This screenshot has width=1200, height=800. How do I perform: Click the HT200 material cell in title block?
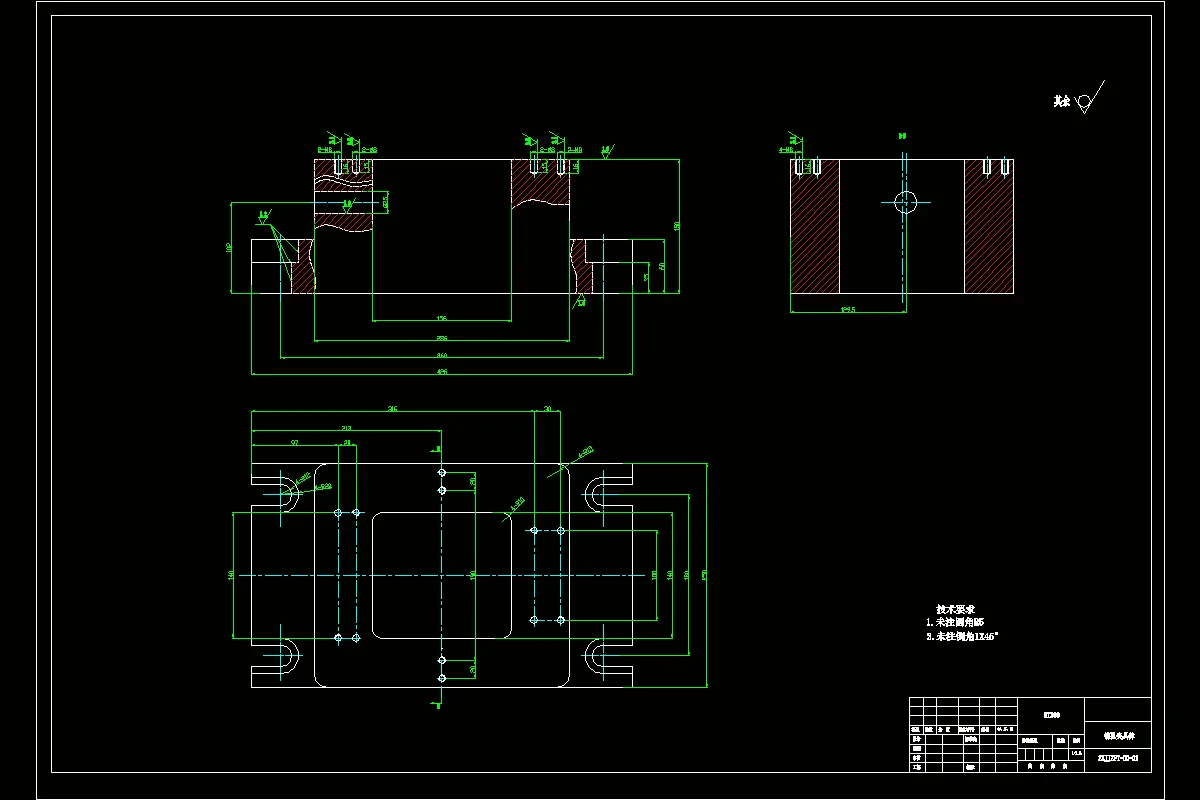click(1051, 715)
